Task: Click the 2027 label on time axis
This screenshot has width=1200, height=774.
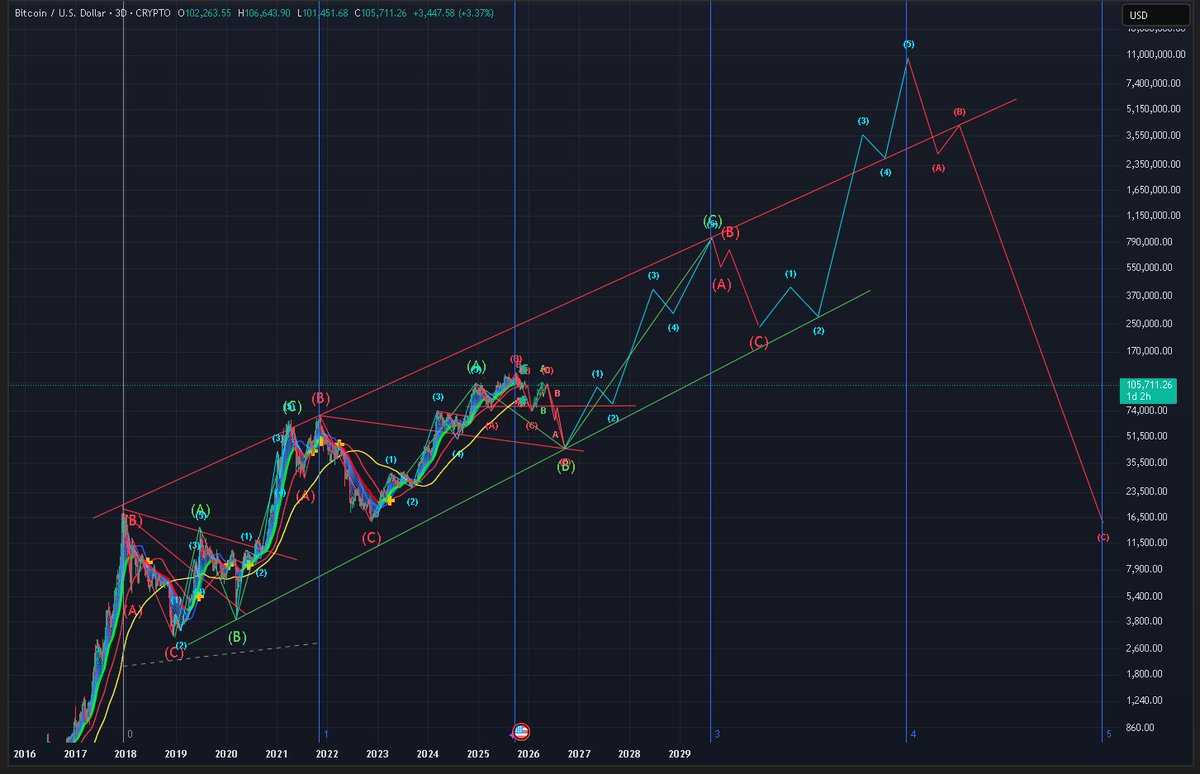Action: pyautogui.click(x=578, y=753)
